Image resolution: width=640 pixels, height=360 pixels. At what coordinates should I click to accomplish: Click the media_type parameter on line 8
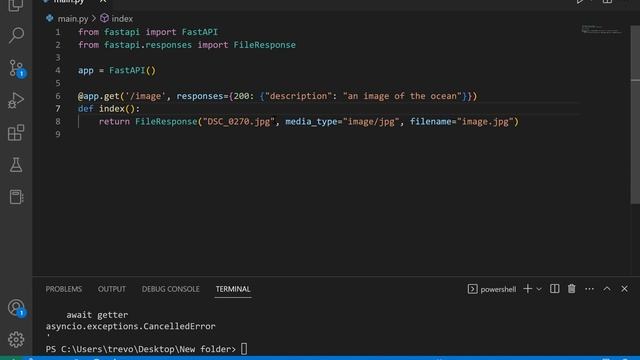click(311, 122)
